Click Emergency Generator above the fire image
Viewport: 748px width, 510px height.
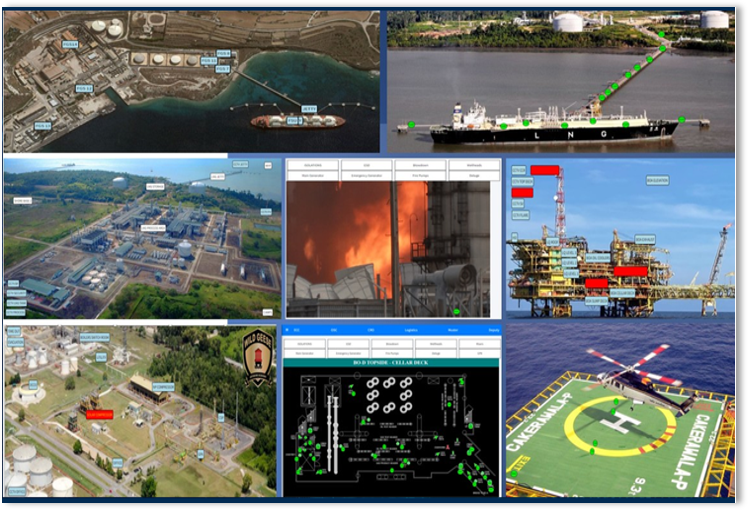(x=367, y=176)
